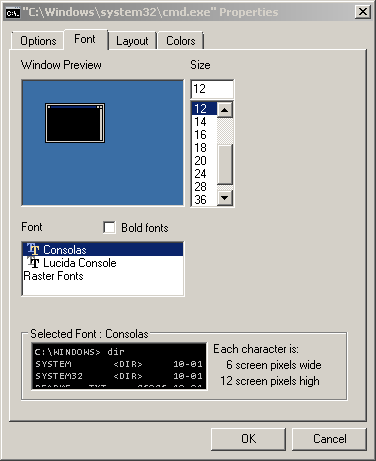Click the TrueType icon beside Consolas
The height and width of the screenshot is (461, 376).
pyautogui.click(x=33, y=249)
